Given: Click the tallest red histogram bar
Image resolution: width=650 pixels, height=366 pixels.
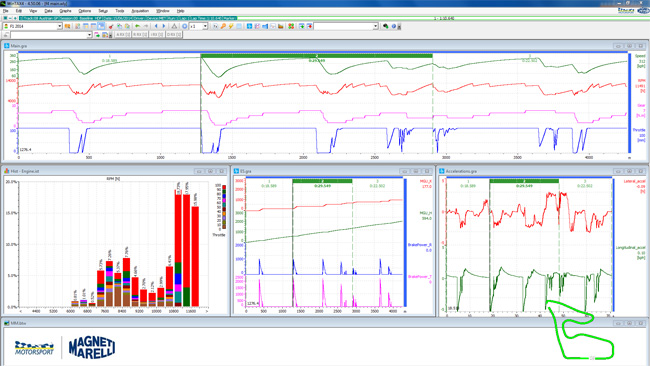Looking at the screenshot, I should point(178,248).
